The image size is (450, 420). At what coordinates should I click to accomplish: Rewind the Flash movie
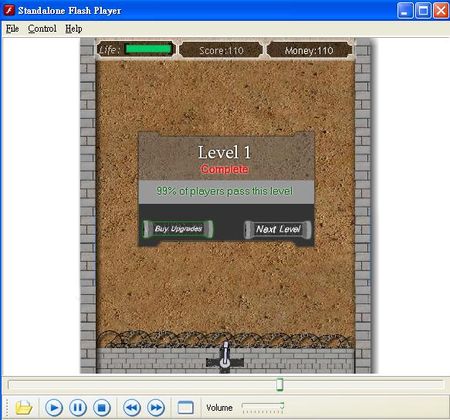tap(132, 407)
